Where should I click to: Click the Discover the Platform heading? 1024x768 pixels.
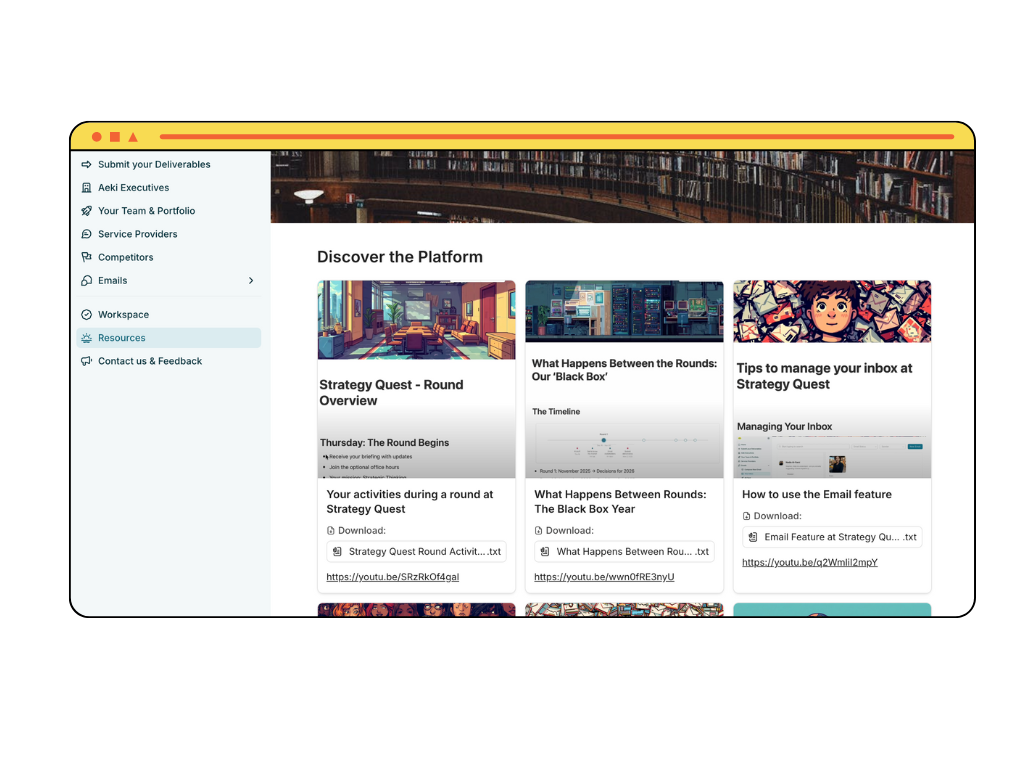tap(400, 257)
